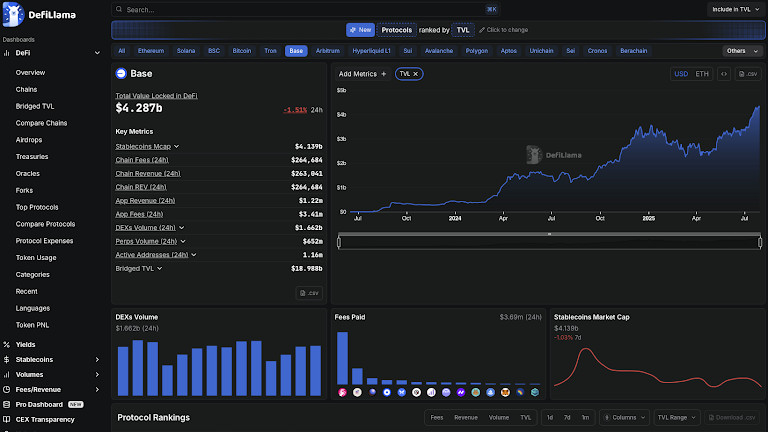Expand Active Addresses (24h) metric
The height and width of the screenshot is (432, 768).
click(194, 255)
